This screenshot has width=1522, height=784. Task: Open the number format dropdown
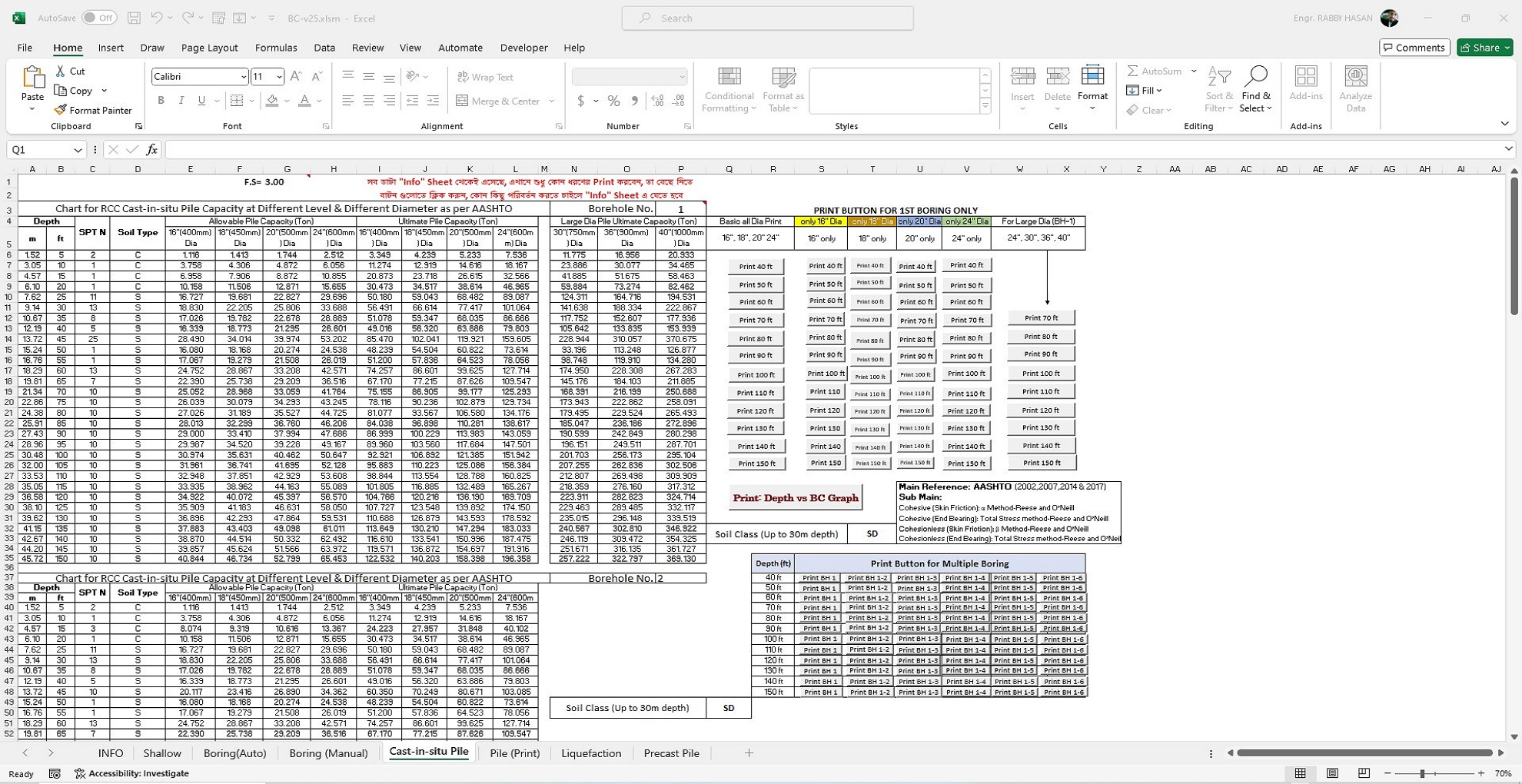coord(681,76)
